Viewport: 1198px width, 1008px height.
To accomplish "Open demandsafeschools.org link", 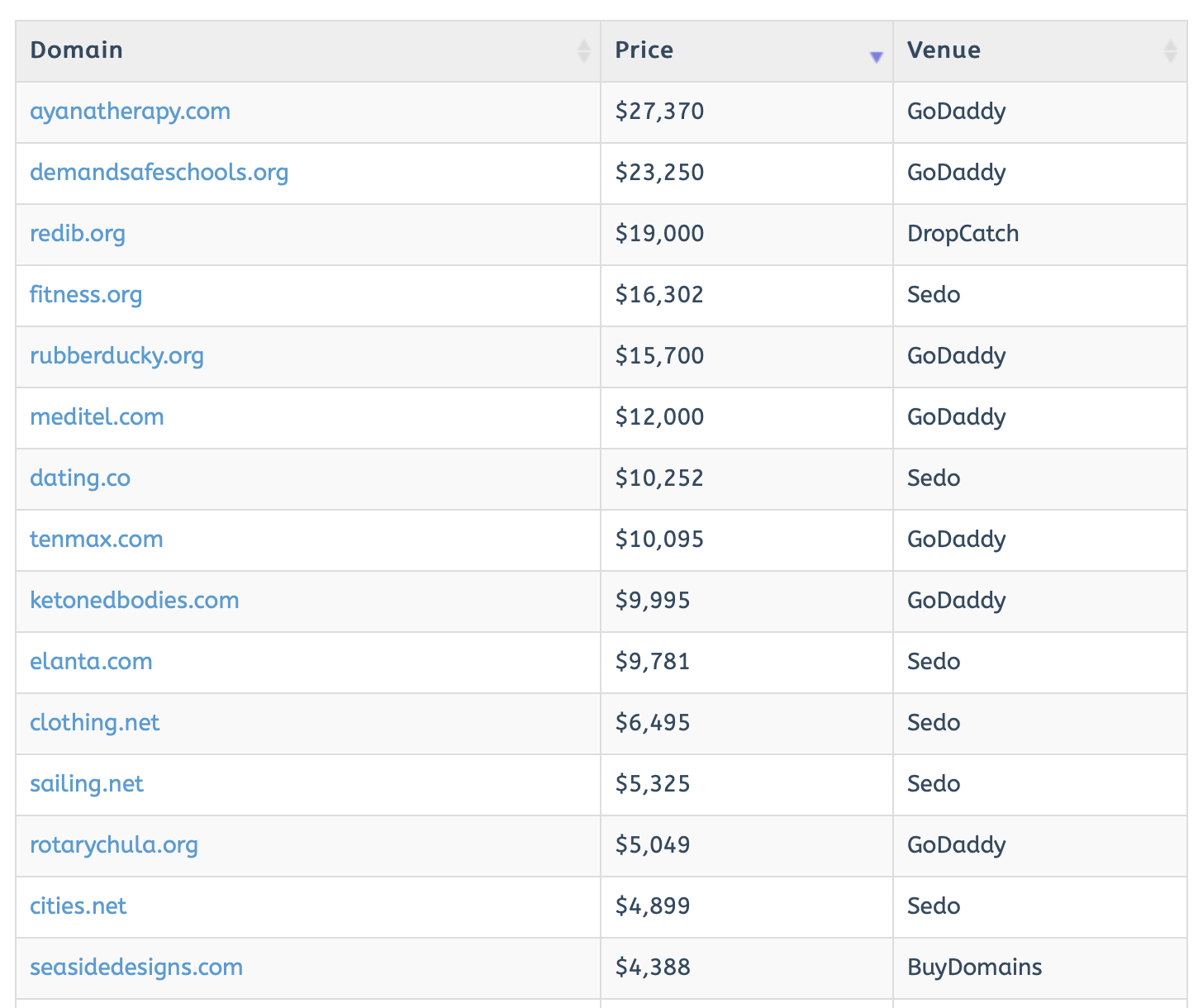I will (x=159, y=173).
